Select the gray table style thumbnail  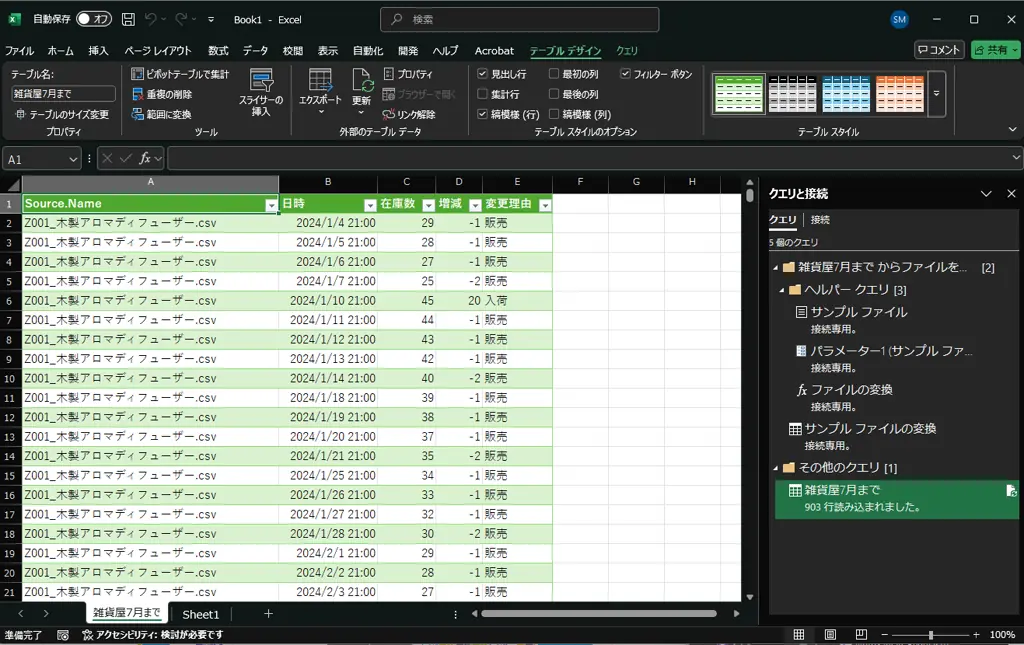pos(792,94)
